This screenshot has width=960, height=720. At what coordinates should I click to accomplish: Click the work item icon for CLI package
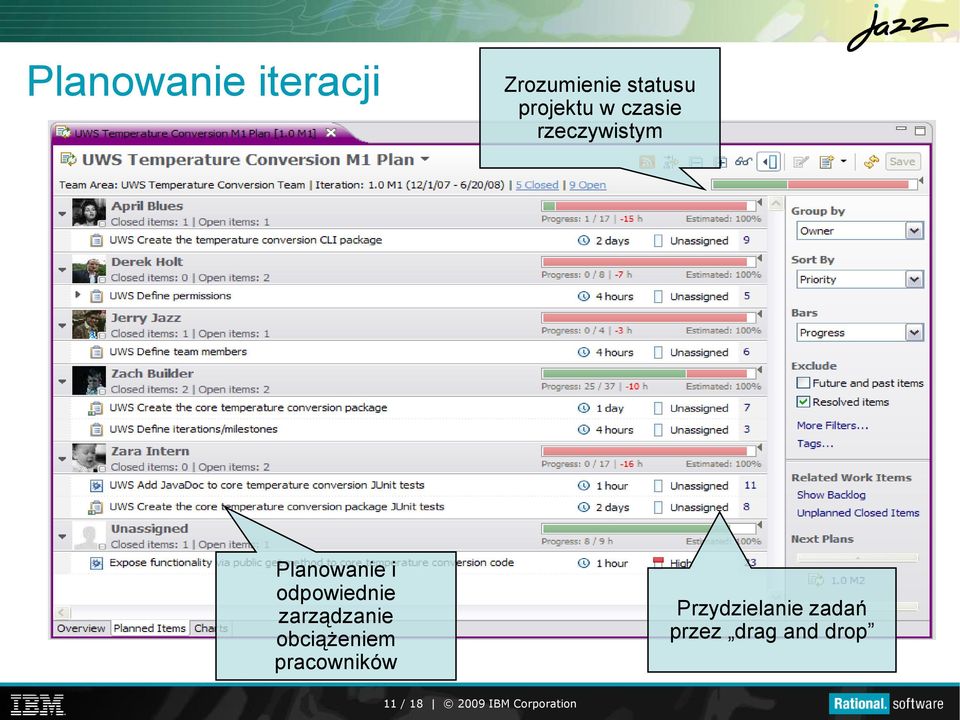[96, 240]
